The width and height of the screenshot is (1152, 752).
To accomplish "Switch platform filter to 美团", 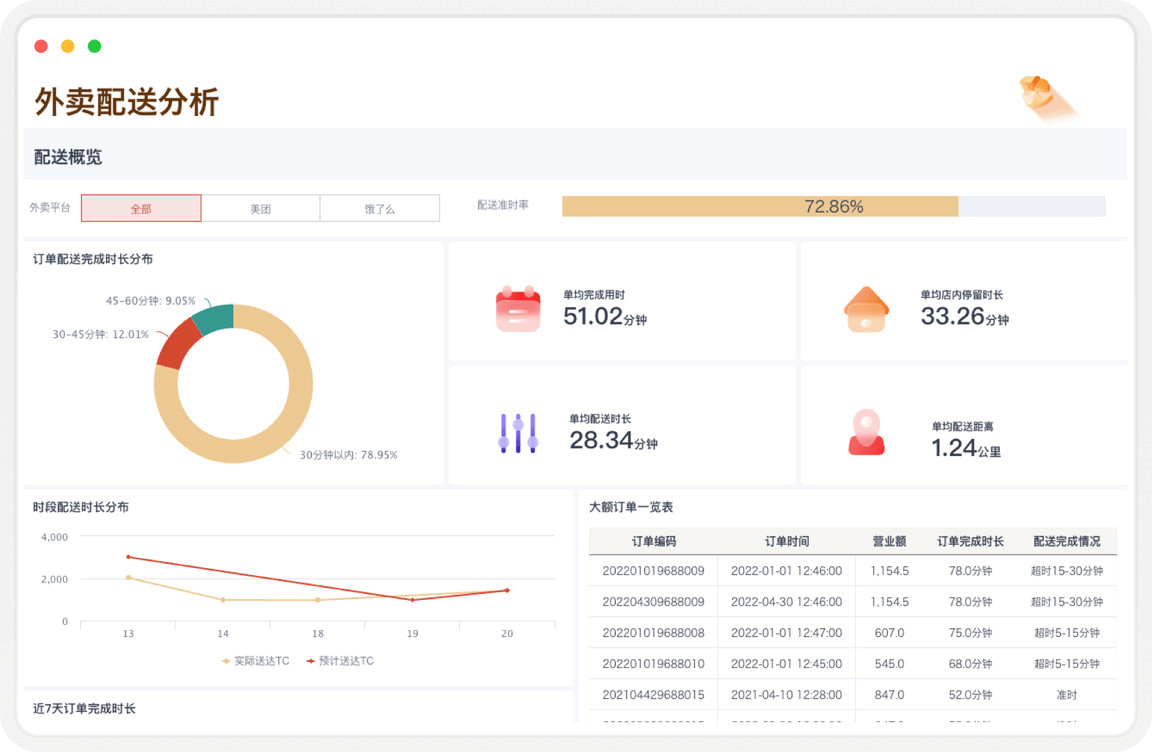I will point(260,209).
